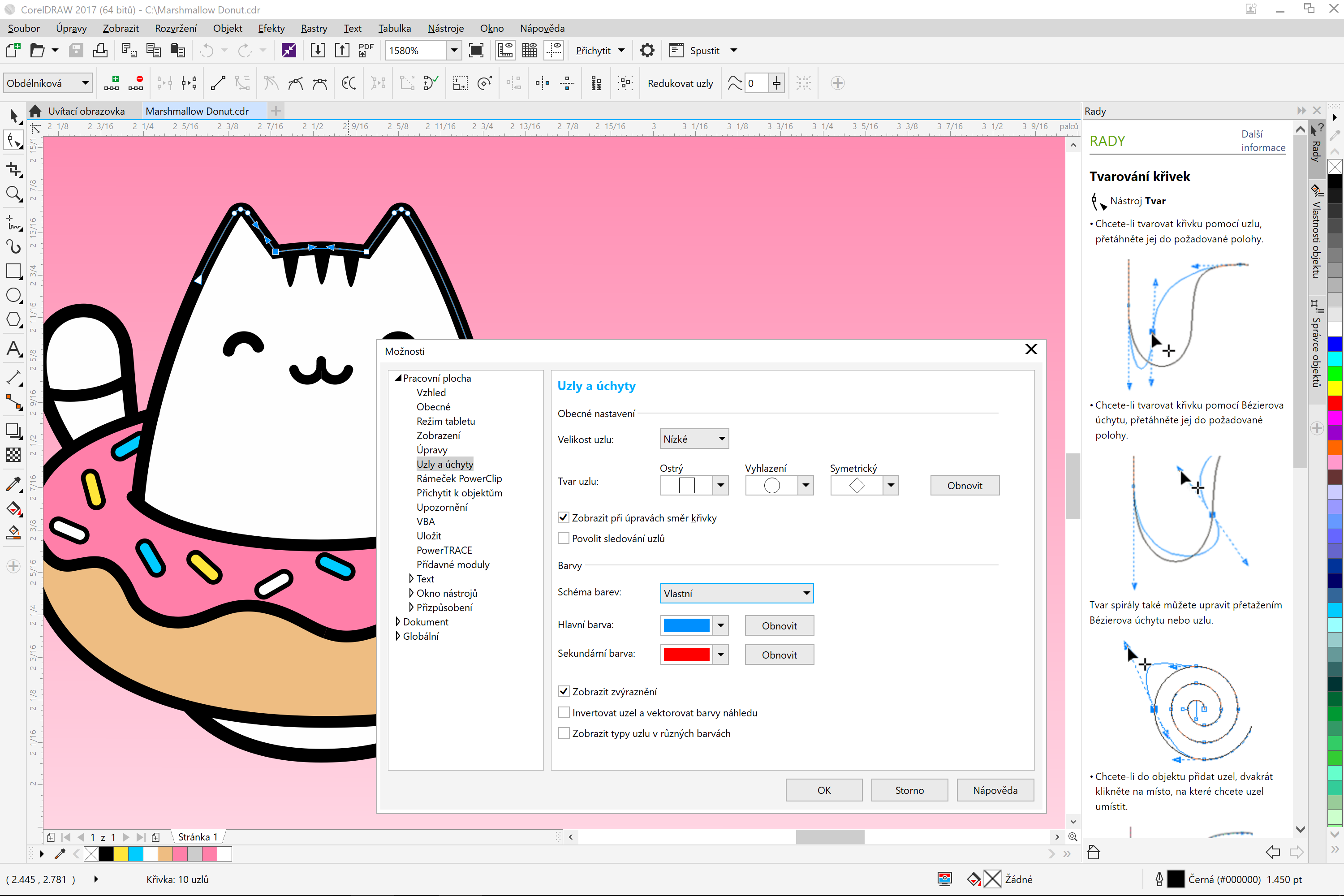The width and height of the screenshot is (1344, 896).
Task: Select the Drop Shadow tool
Action: coord(14,430)
